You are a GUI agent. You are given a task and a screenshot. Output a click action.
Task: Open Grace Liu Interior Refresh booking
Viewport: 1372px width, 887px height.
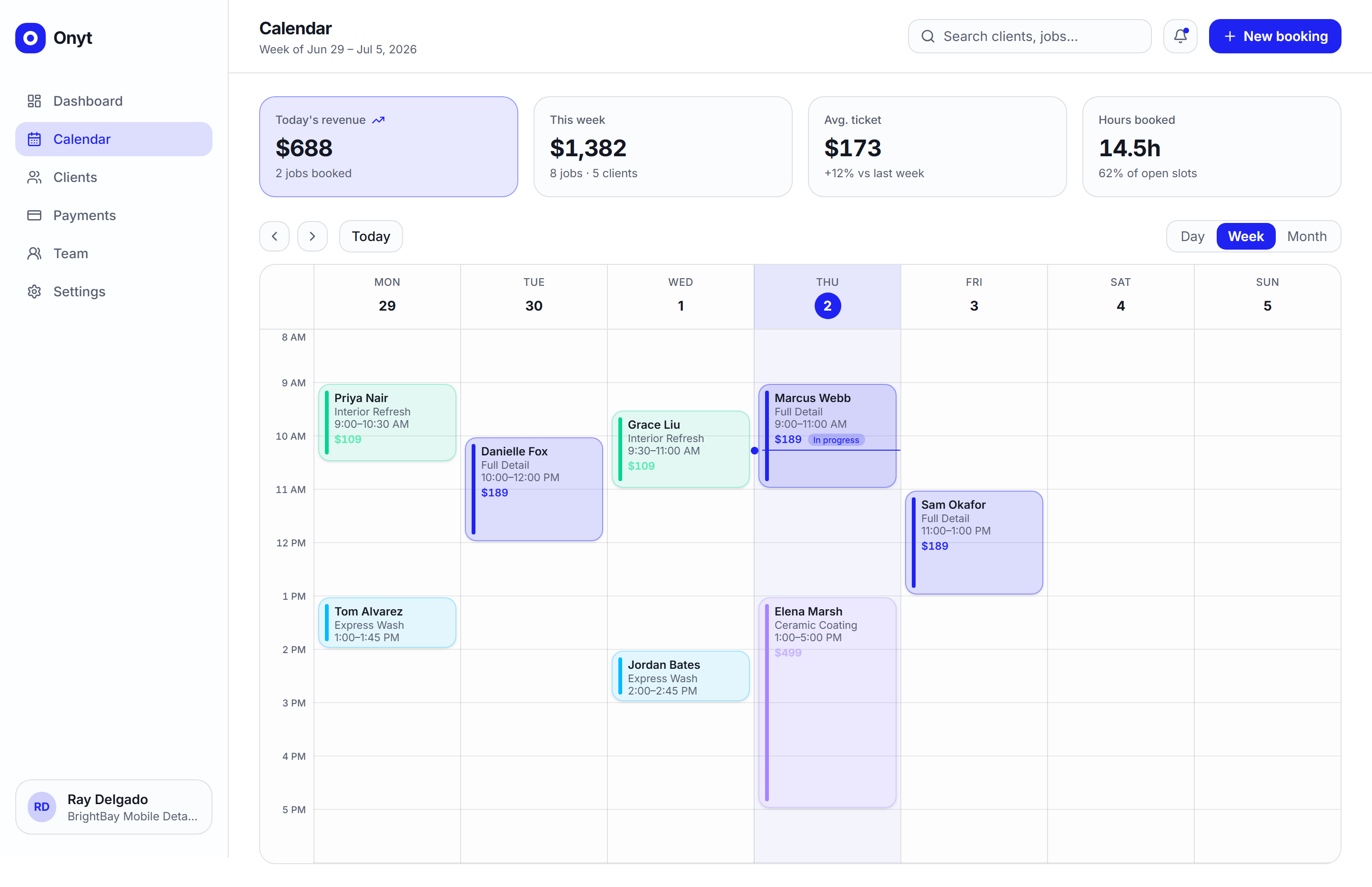(680, 449)
